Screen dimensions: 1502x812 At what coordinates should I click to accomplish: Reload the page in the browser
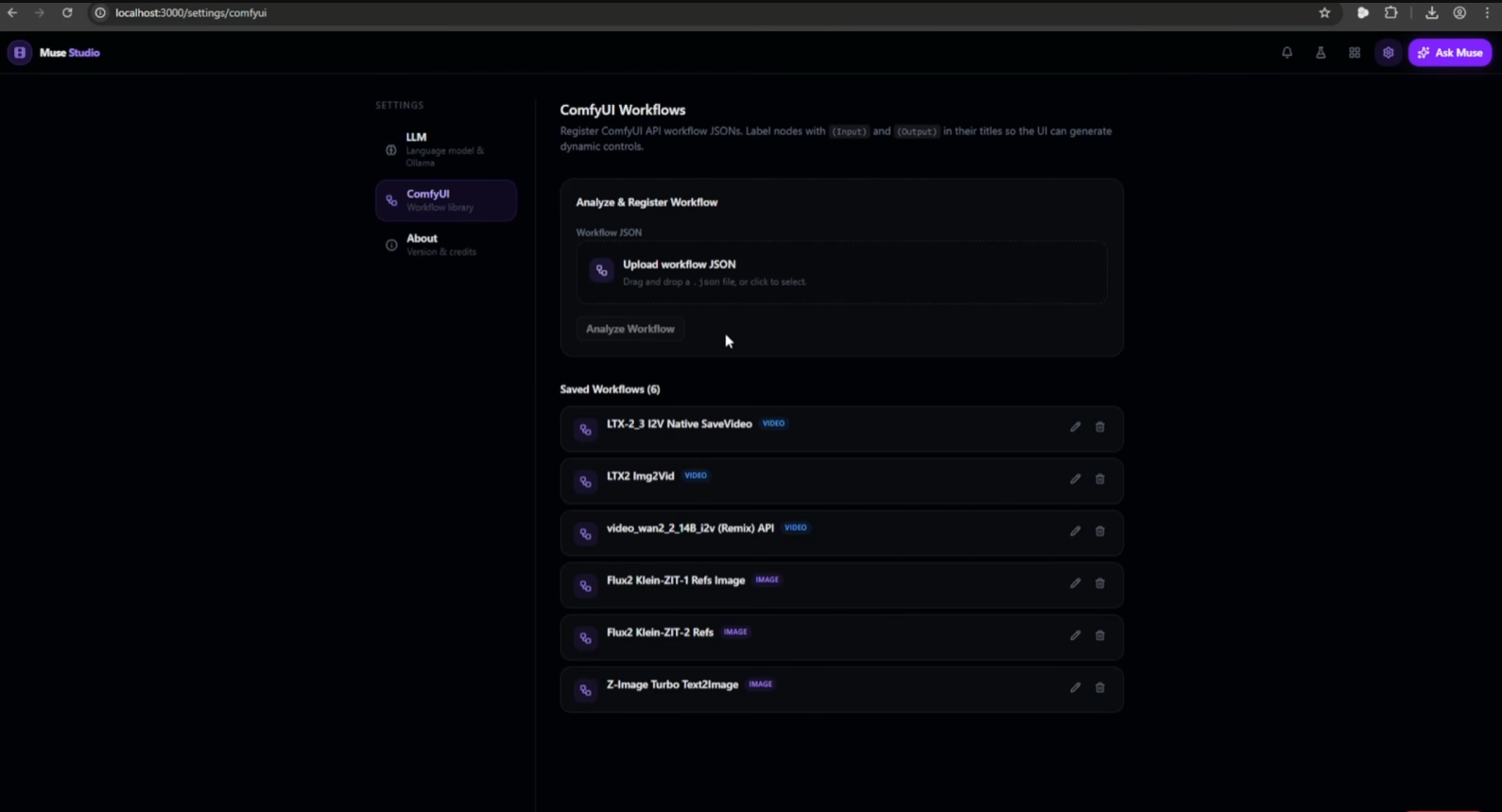[x=67, y=13]
